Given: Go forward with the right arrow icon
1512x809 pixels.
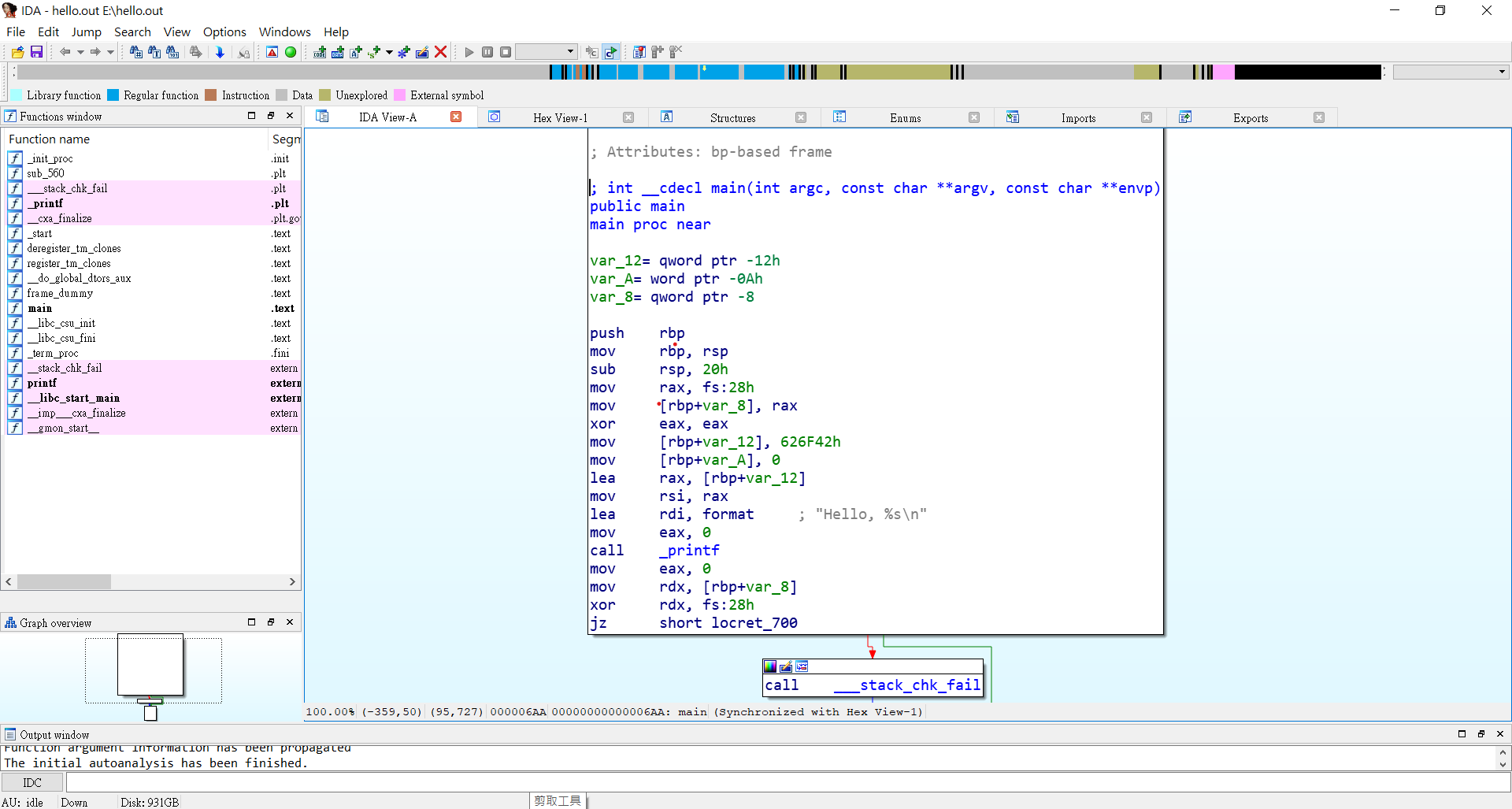Looking at the screenshot, I should (x=95, y=52).
